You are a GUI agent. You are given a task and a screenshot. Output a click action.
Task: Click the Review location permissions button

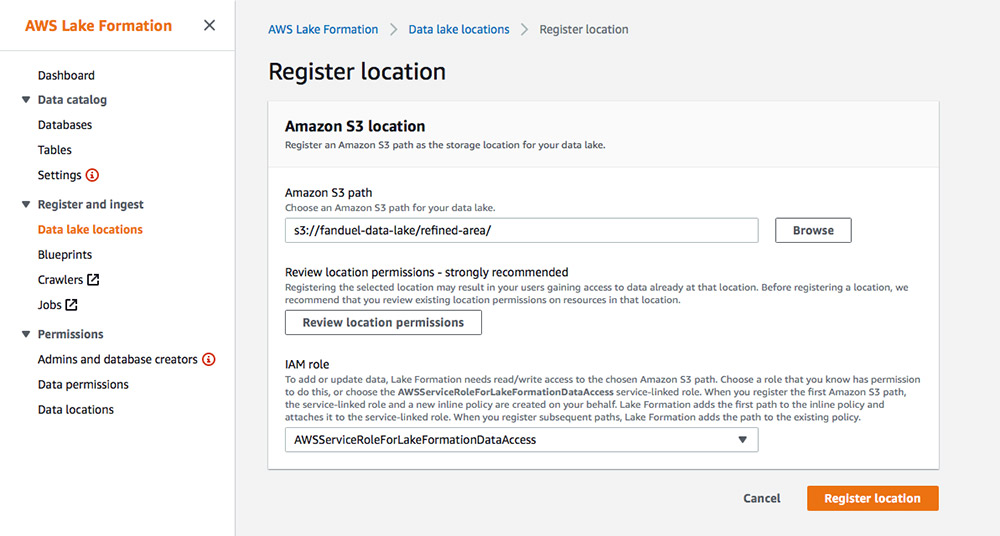point(383,322)
